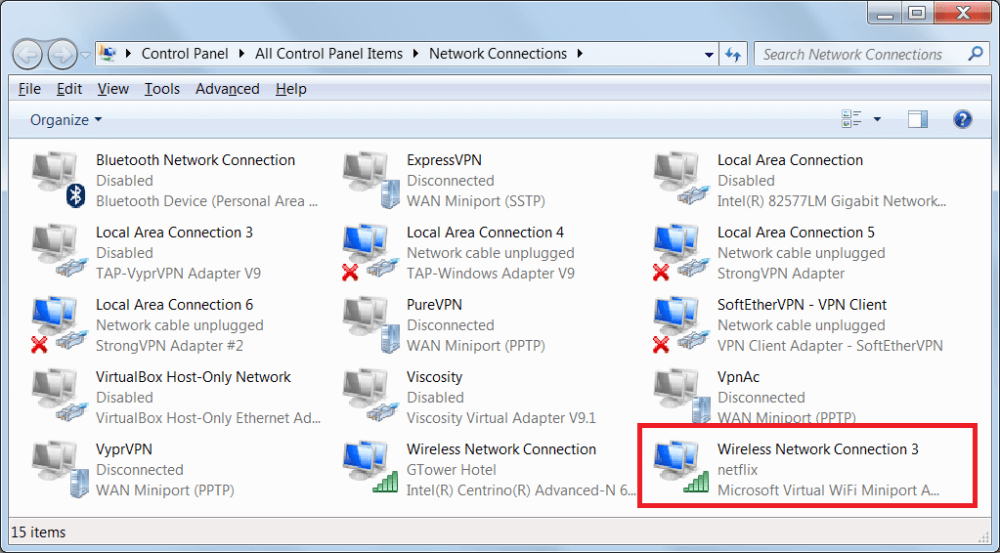Open the Help question mark icon
The image size is (1000, 553).
pos(962,119)
